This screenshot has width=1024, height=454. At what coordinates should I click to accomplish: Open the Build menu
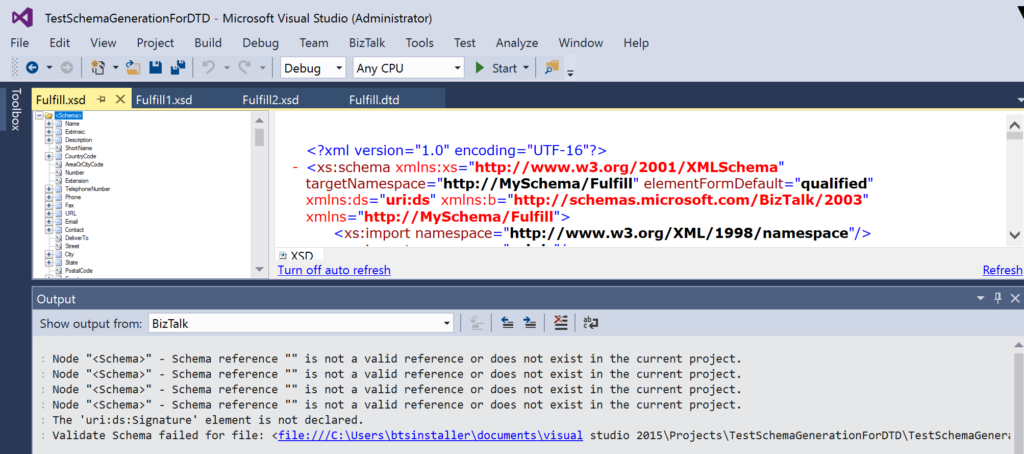click(x=208, y=43)
